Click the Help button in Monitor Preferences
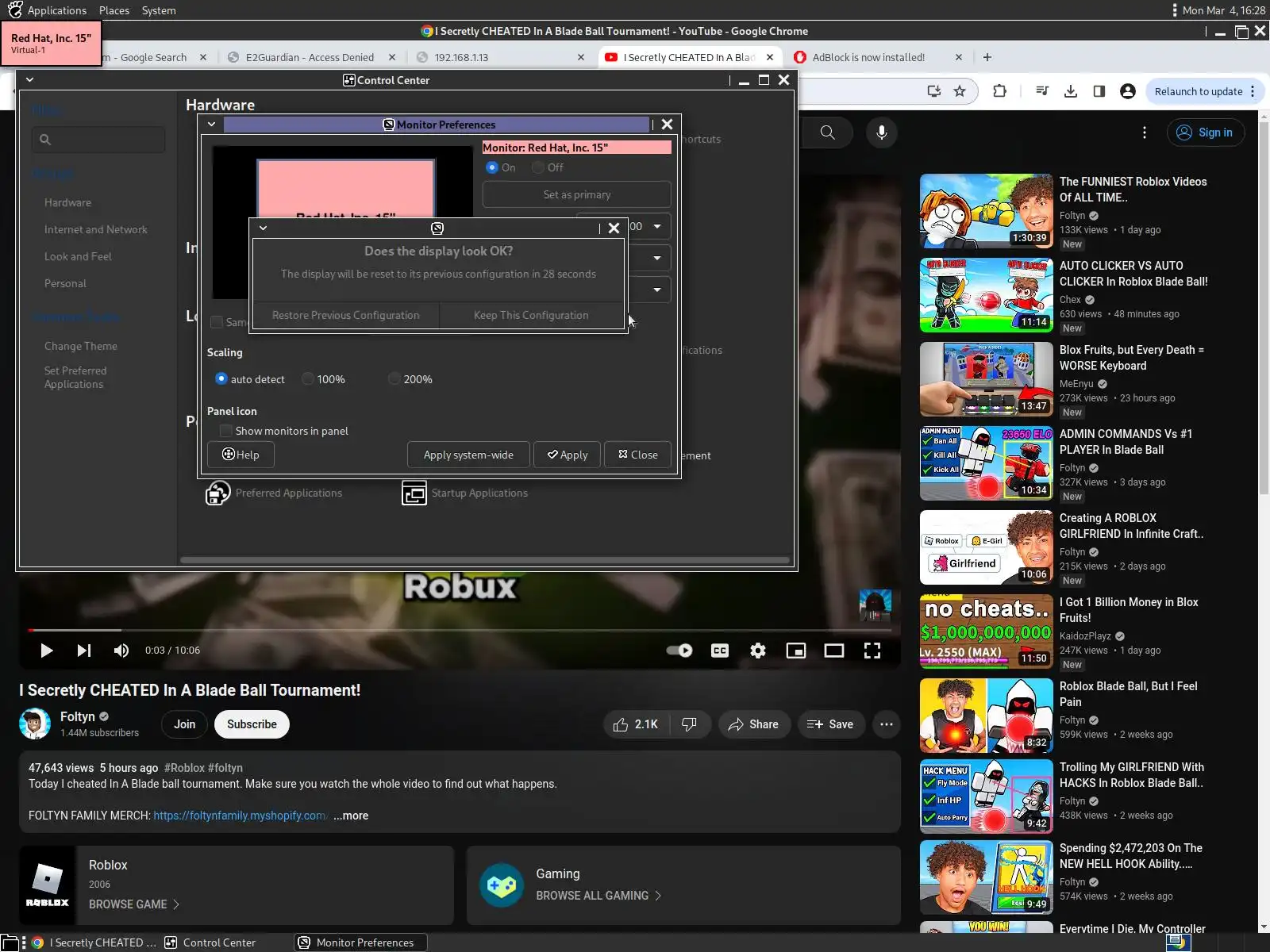This screenshot has width=1270, height=952. pyautogui.click(x=241, y=455)
